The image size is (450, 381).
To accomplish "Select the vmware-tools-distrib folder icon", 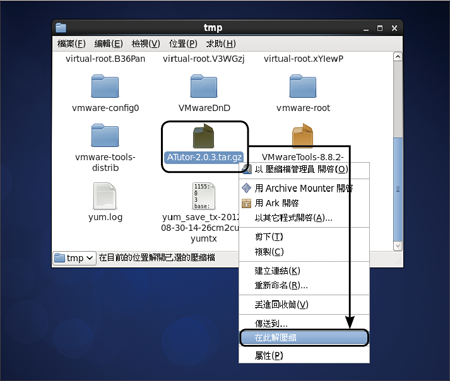I will [x=105, y=135].
